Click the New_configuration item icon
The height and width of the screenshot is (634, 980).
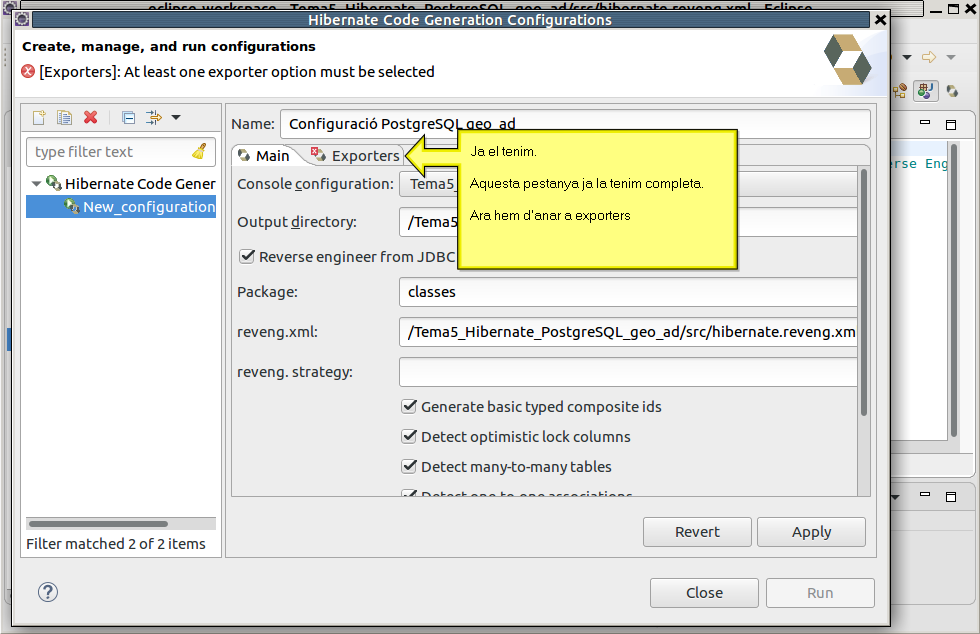[72, 206]
